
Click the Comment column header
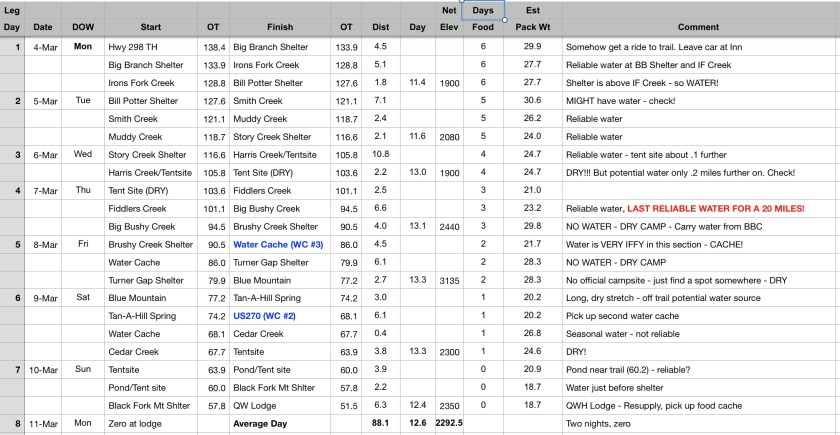click(x=698, y=27)
